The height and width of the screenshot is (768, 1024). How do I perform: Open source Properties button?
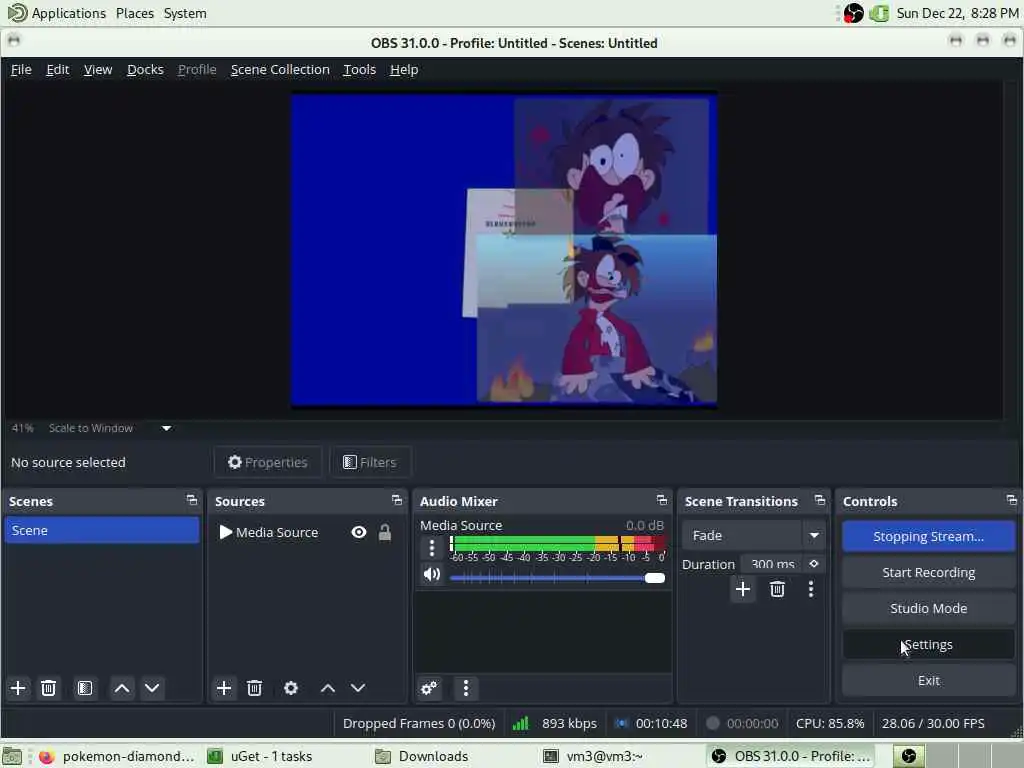268,462
